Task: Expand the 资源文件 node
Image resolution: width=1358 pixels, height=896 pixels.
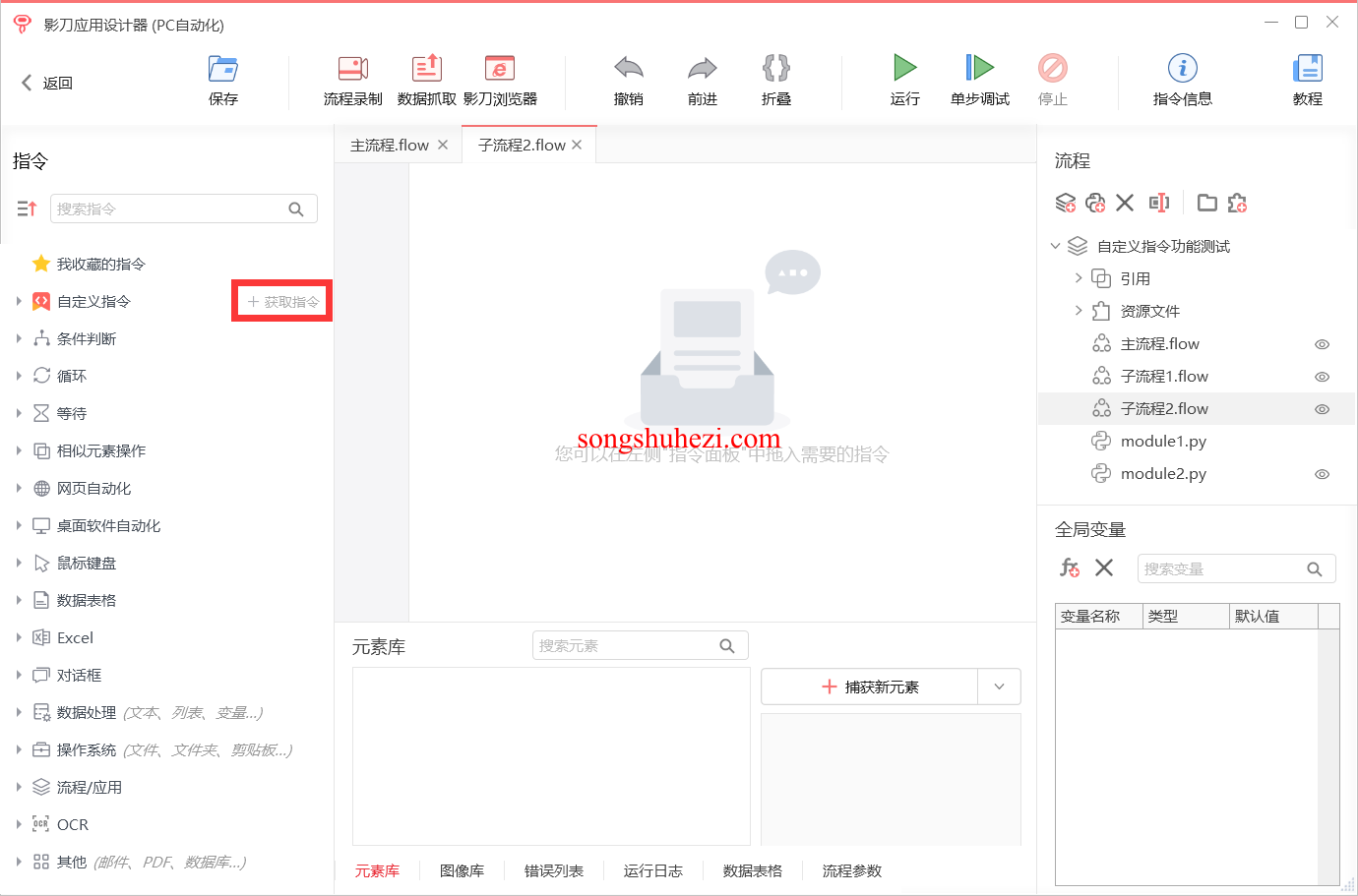Action: [1079, 311]
